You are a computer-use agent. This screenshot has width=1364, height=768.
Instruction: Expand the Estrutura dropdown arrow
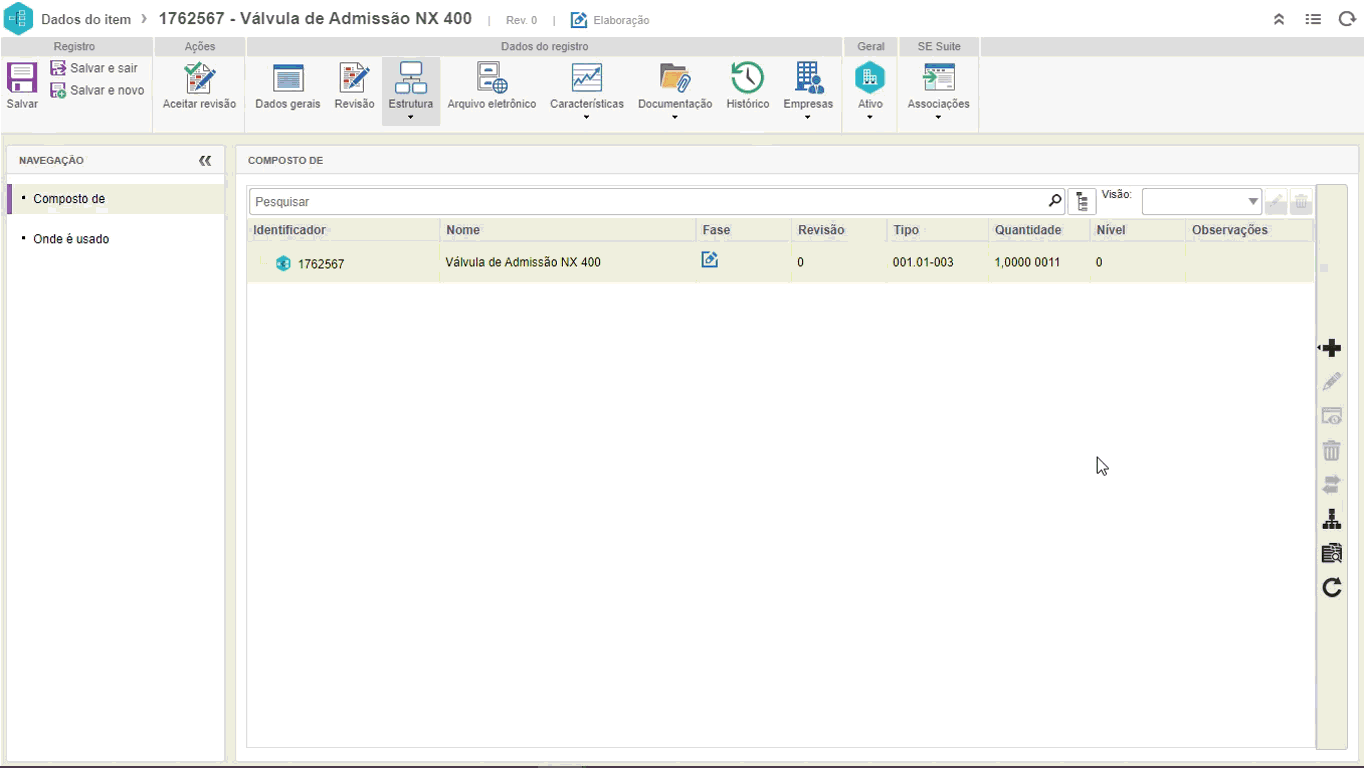click(411, 117)
